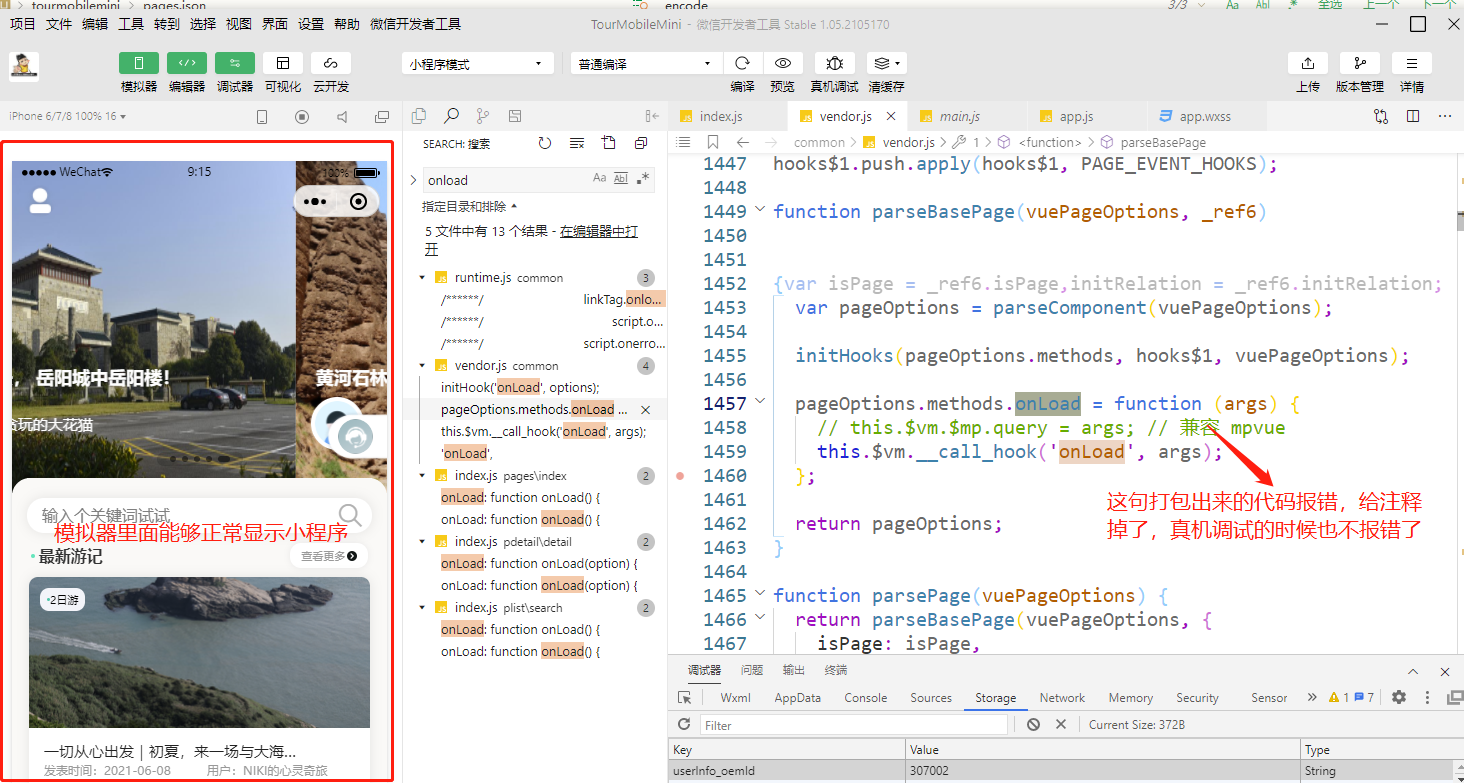
Task: Toggle the 调试器 debugger panel button
Action: click(x=235, y=63)
